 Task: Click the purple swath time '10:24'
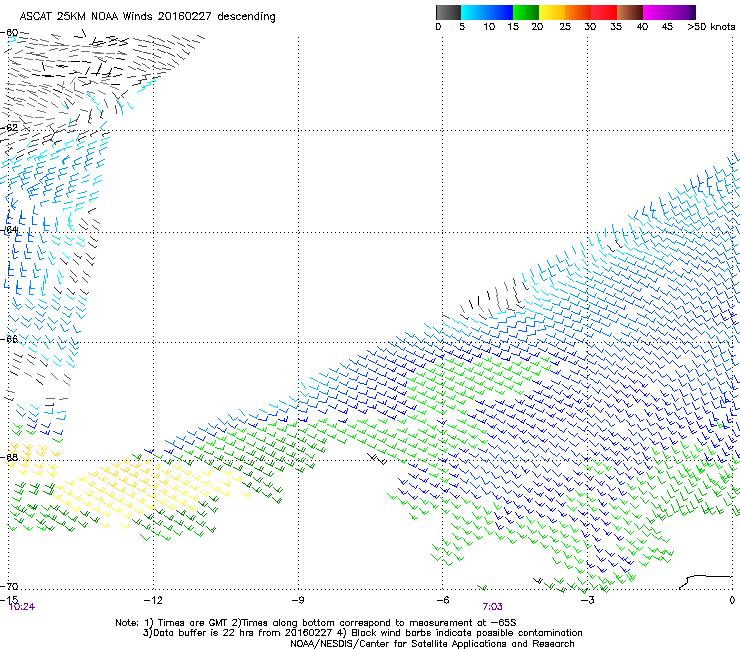22,607
